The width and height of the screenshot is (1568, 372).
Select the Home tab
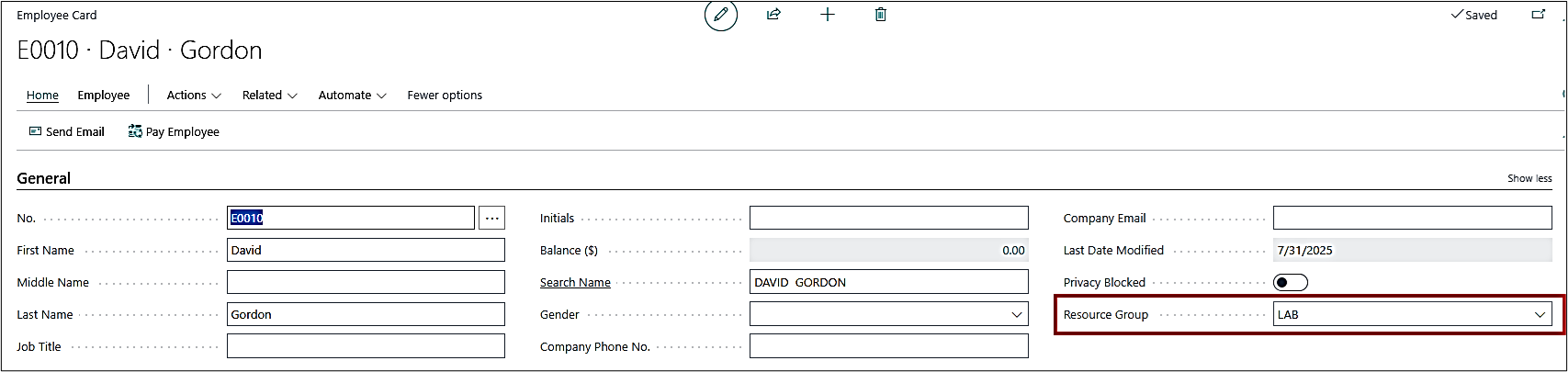42,96
